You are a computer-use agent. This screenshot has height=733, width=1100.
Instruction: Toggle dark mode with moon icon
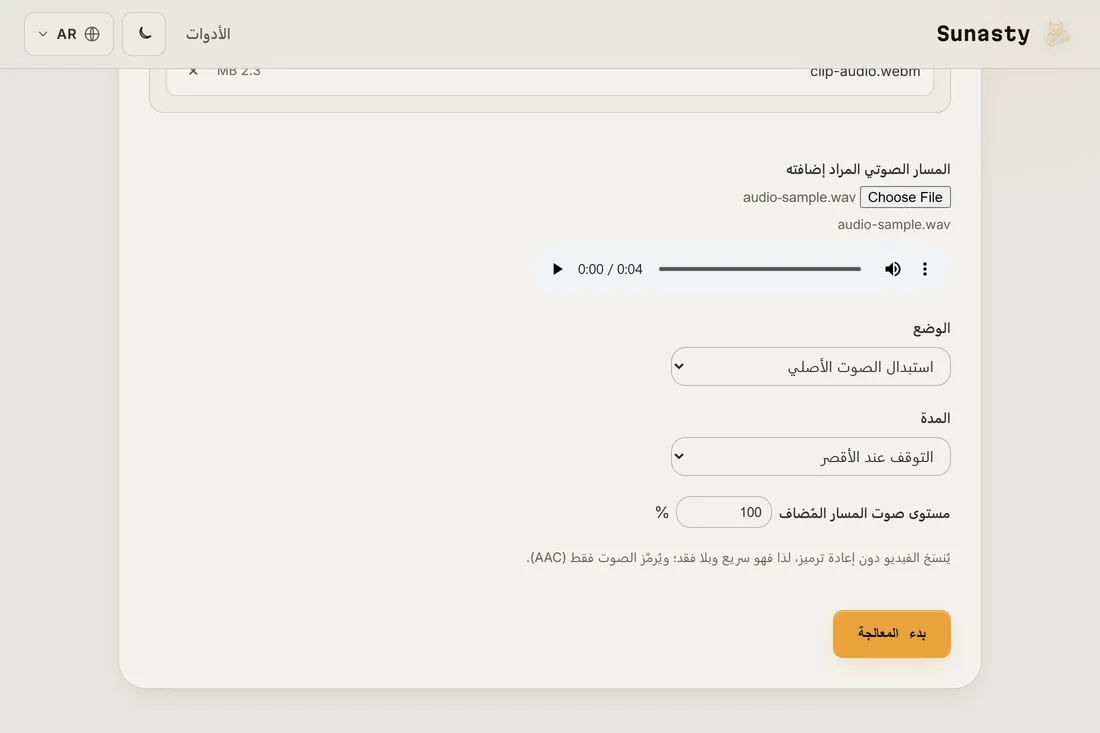pyautogui.click(x=144, y=34)
